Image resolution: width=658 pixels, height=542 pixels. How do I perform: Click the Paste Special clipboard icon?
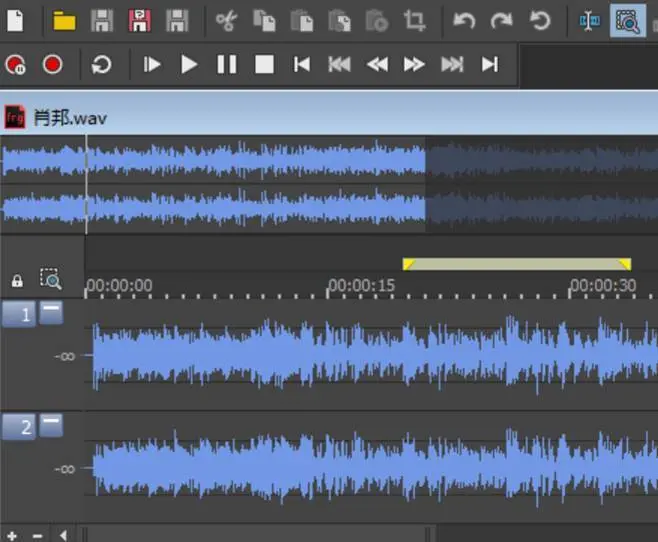339,21
